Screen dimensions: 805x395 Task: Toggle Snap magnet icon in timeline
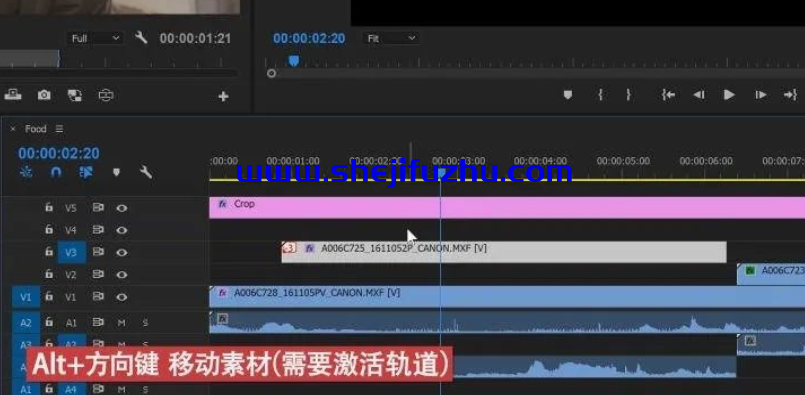coord(56,172)
